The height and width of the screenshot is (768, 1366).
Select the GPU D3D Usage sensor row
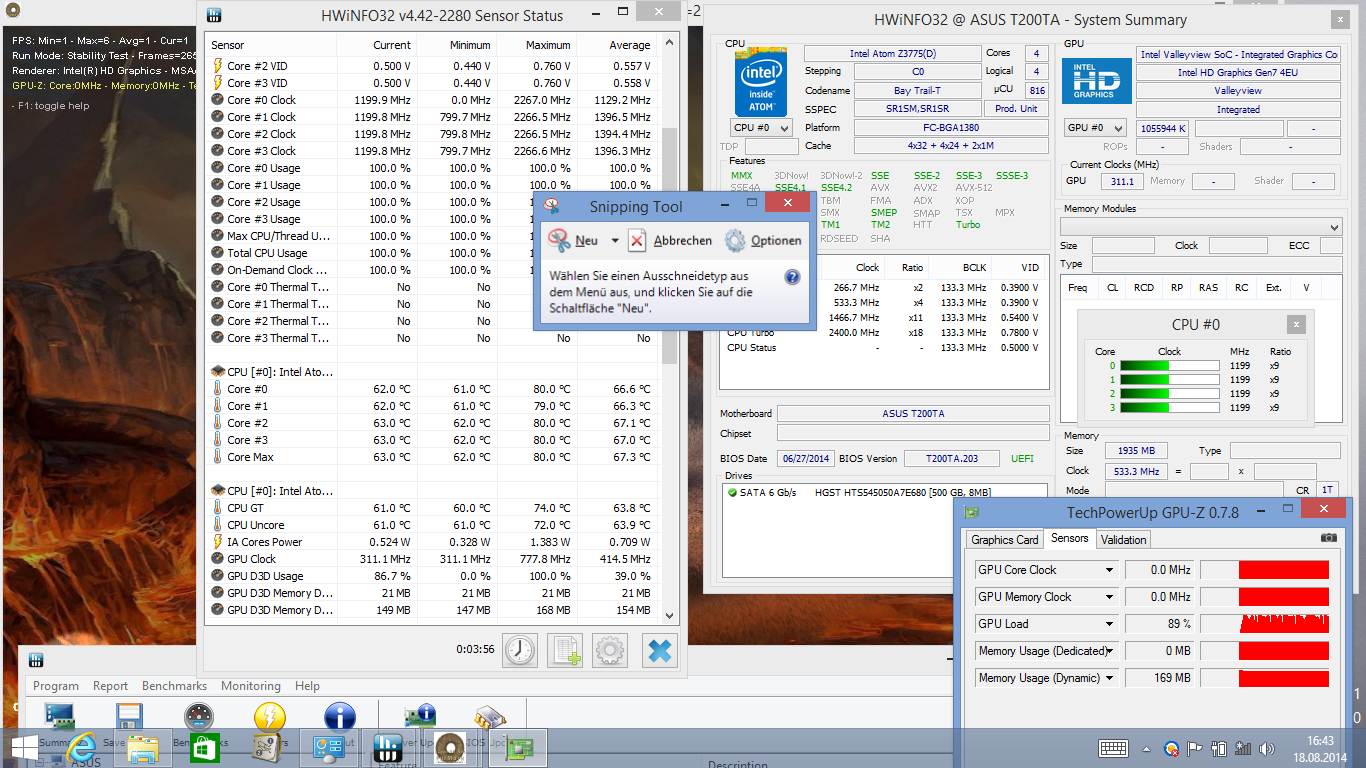433,576
